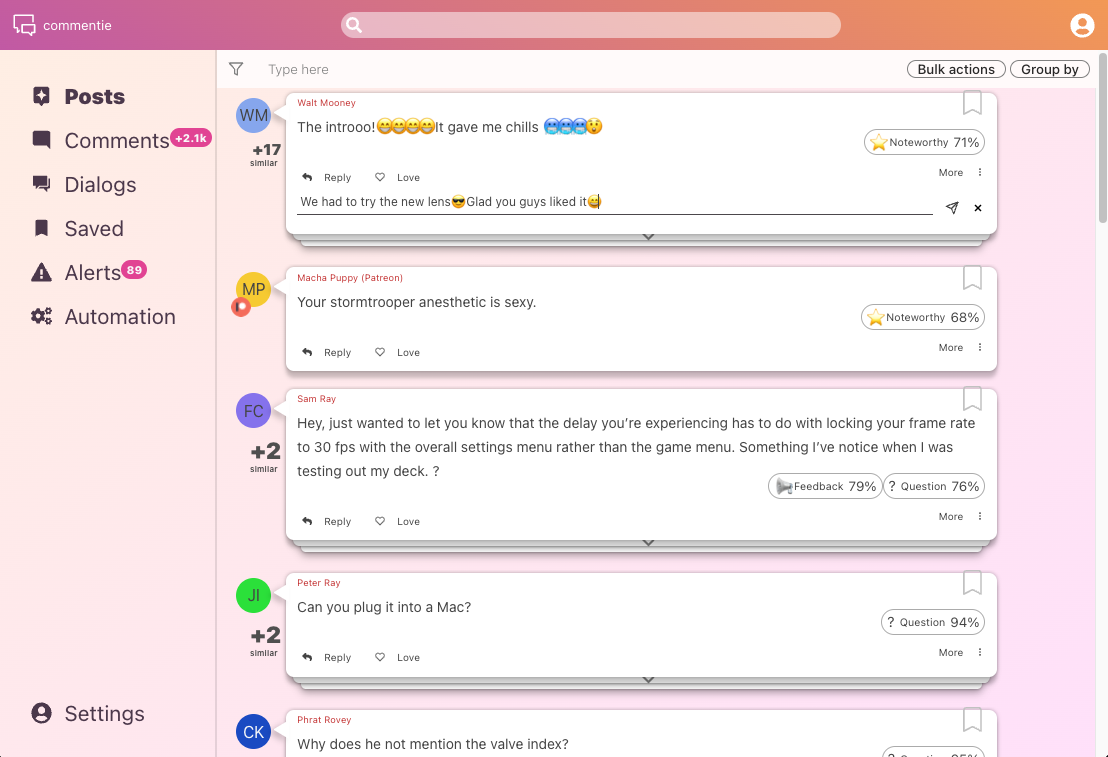Open the Bulk actions dropdown
This screenshot has width=1108, height=757.
pyautogui.click(x=956, y=69)
